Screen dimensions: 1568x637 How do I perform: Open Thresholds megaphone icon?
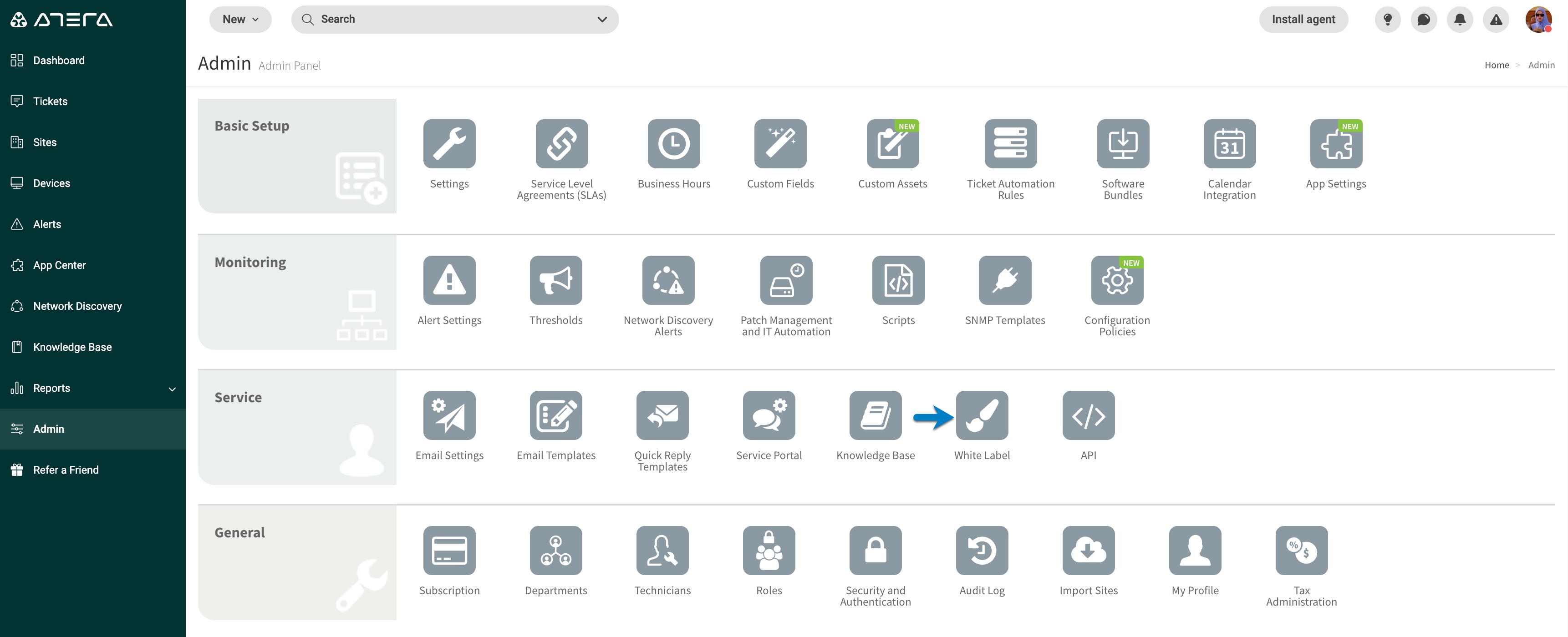click(556, 280)
